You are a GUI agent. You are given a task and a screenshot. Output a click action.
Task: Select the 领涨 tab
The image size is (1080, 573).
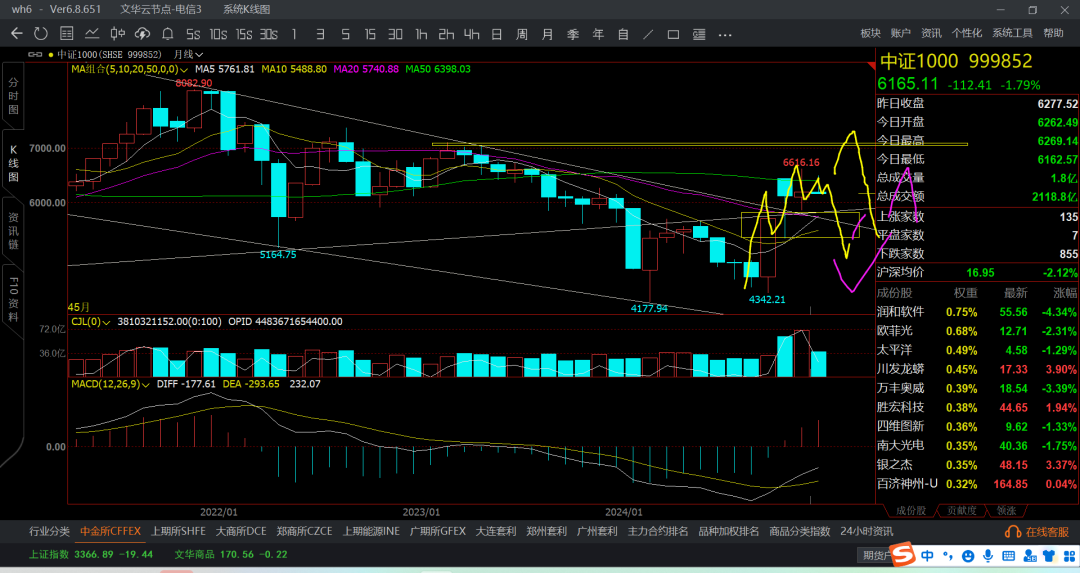[1006, 510]
